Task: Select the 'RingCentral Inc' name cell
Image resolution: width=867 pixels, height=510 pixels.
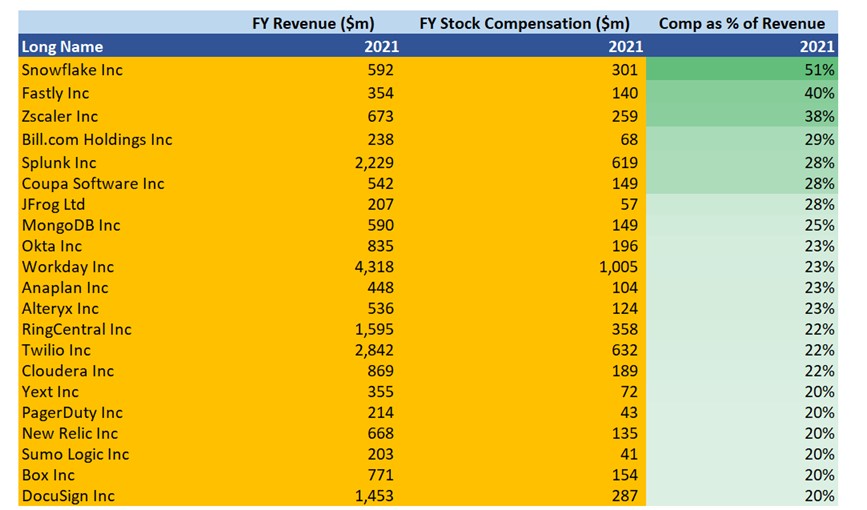Action: (76, 329)
